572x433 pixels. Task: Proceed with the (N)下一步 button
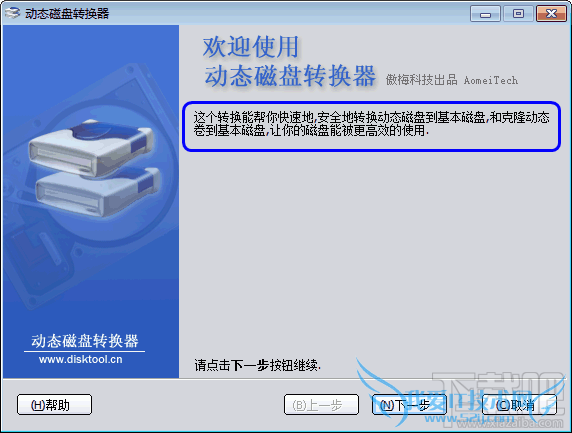pos(409,405)
